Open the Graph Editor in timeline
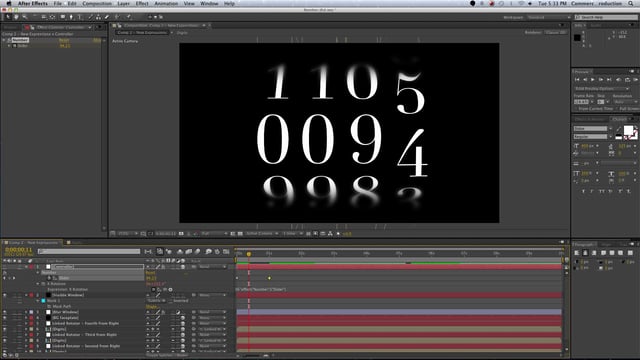 coord(226,251)
